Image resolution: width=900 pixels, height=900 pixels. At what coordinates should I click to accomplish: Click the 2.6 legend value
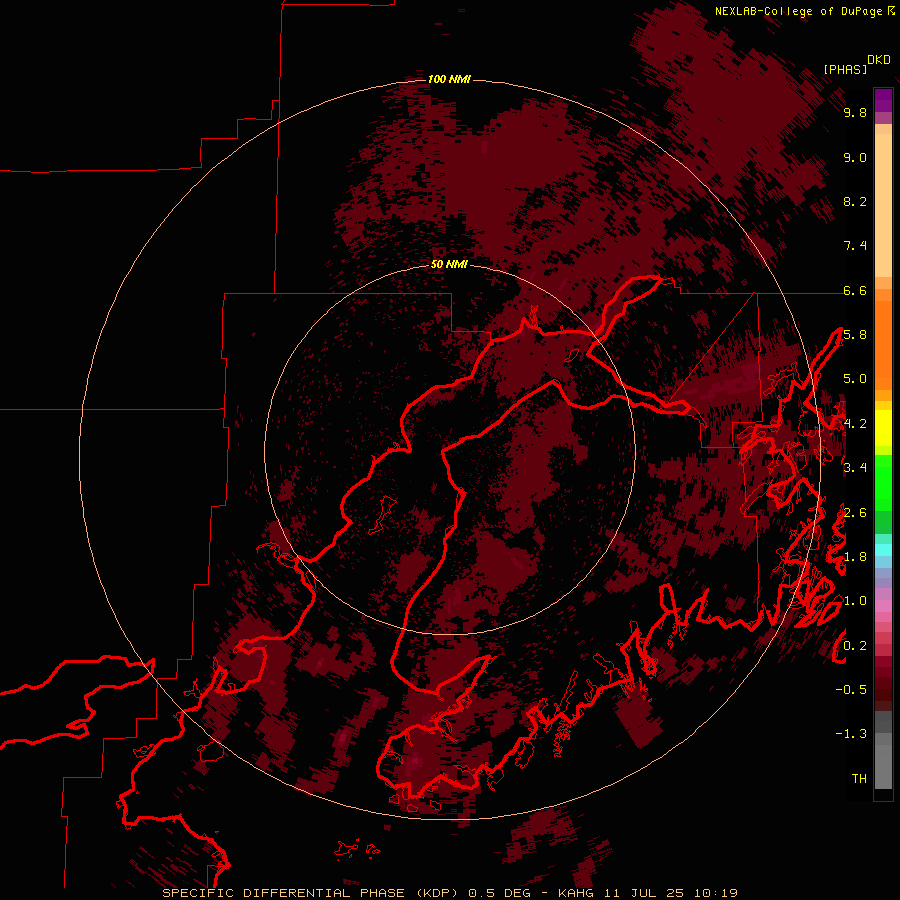[855, 513]
